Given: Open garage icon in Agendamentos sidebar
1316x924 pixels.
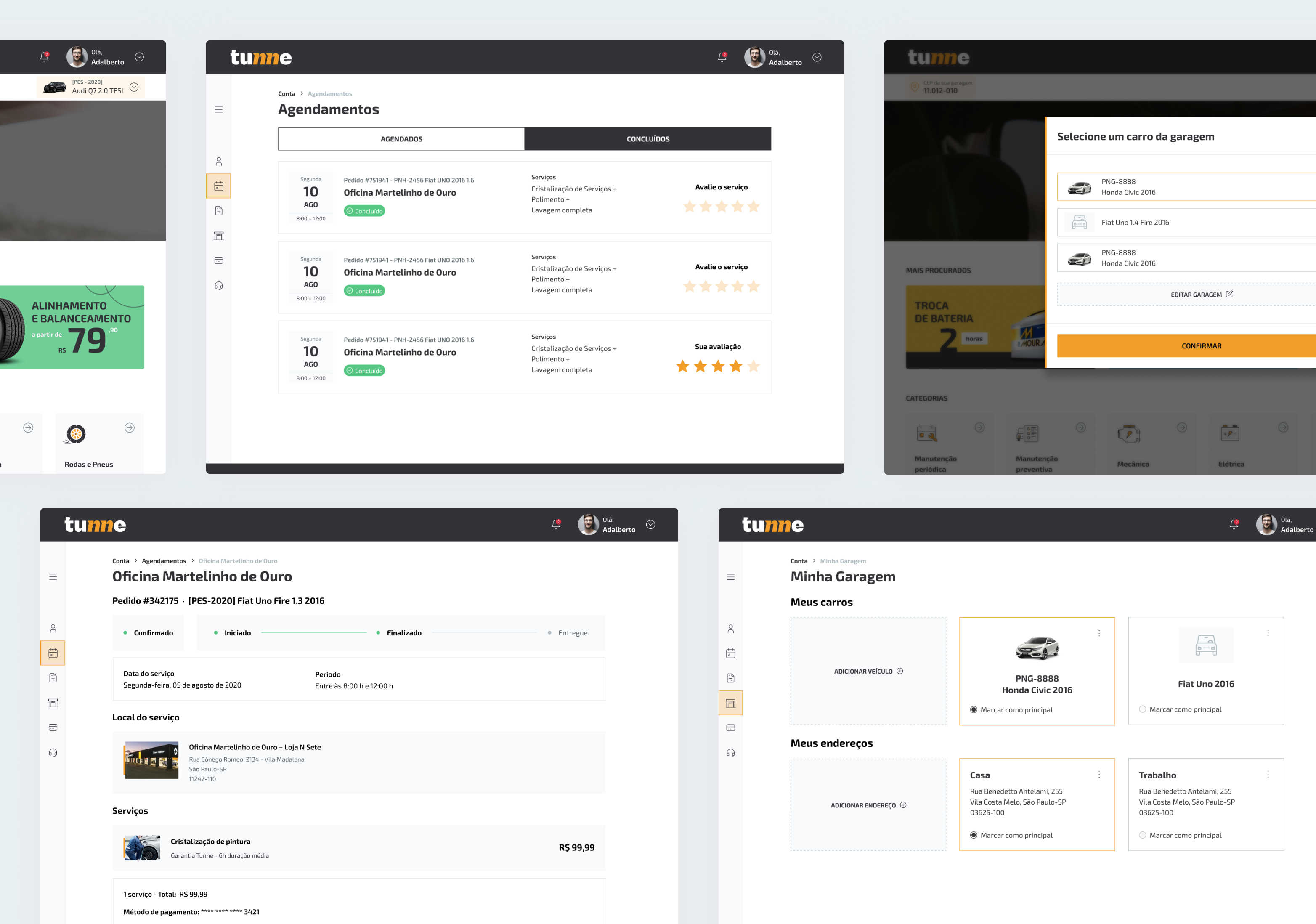Looking at the screenshot, I should pyautogui.click(x=218, y=236).
